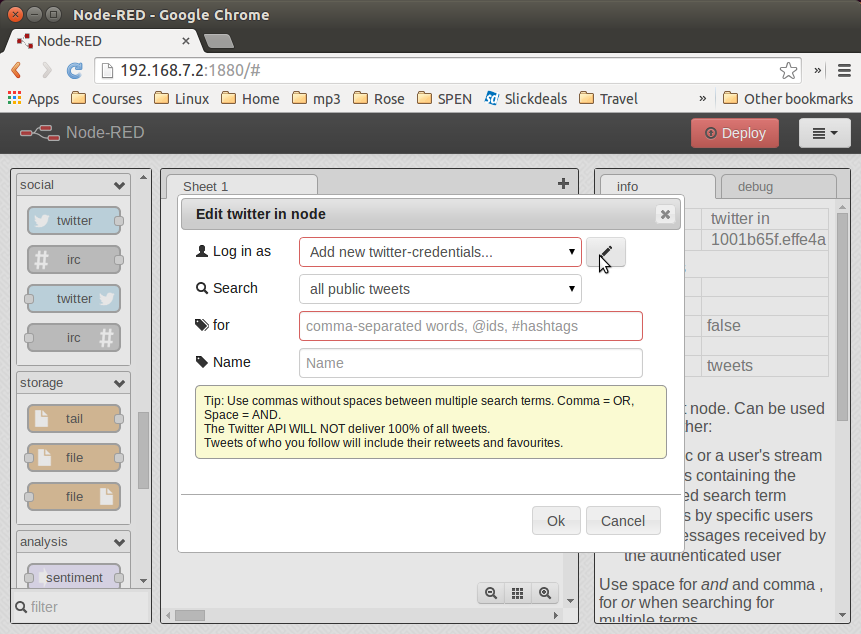The image size is (861, 634).
Task: Click the tail node in storage section
Action: click(x=72, y=418)
